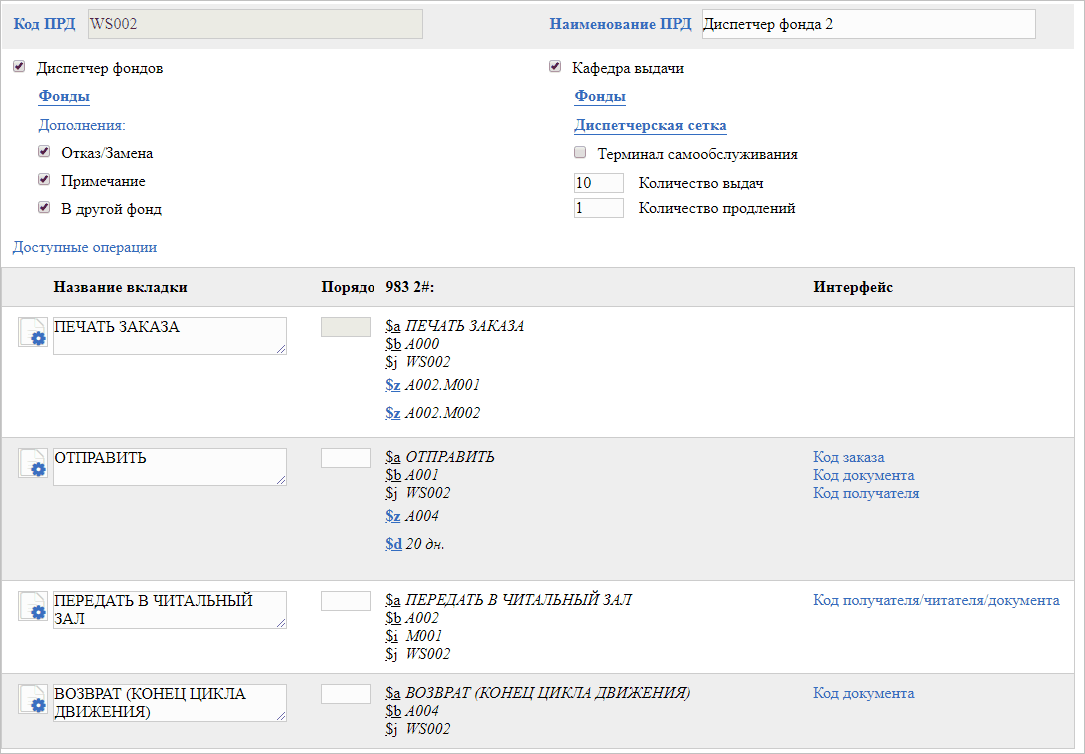Click the order field in ОТПРАВИТЬ row
This screenshot has width=1085, height=754.
point(345,458)
